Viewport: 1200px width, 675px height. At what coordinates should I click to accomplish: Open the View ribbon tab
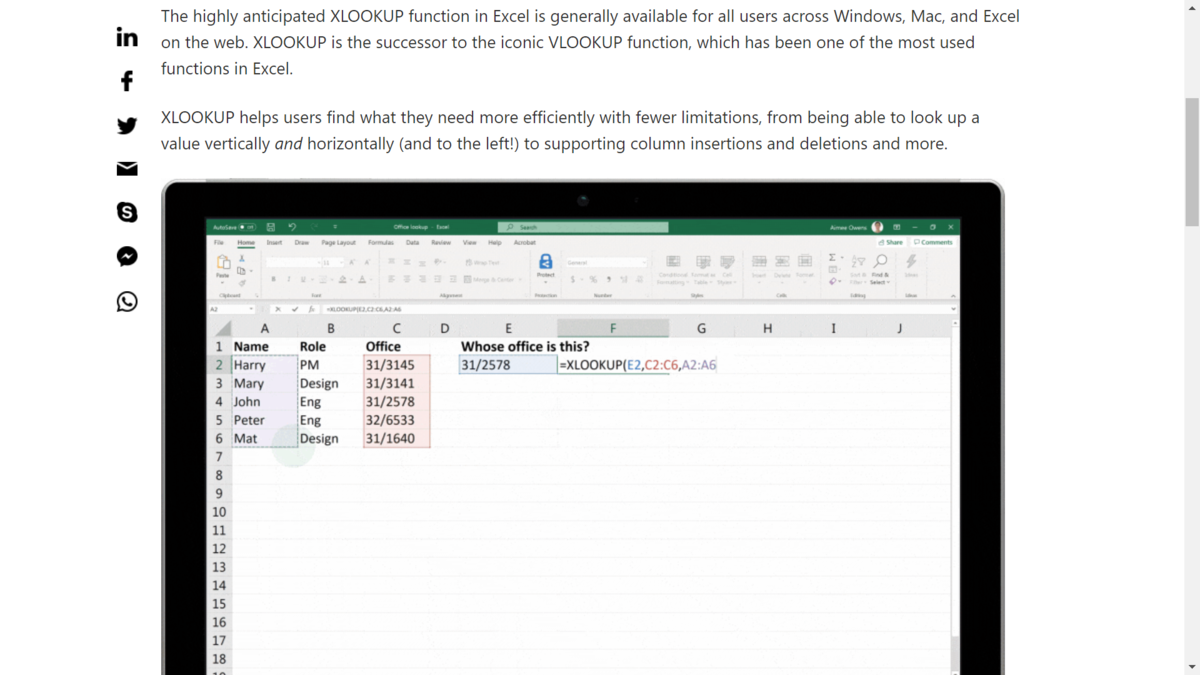pyautogui.click(x=469, y=242)
